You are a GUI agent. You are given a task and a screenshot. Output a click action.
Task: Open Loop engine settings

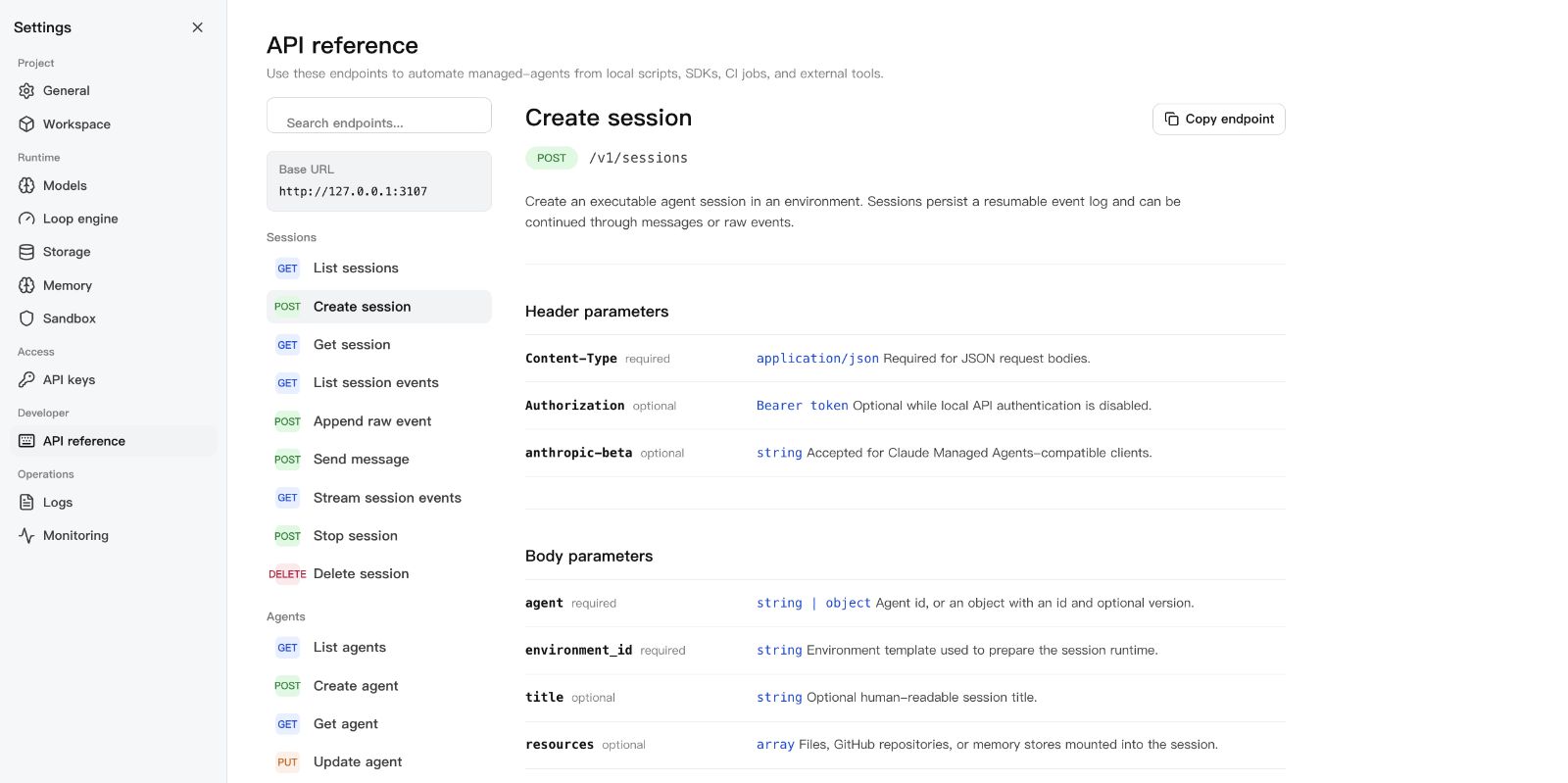point(114,219)
